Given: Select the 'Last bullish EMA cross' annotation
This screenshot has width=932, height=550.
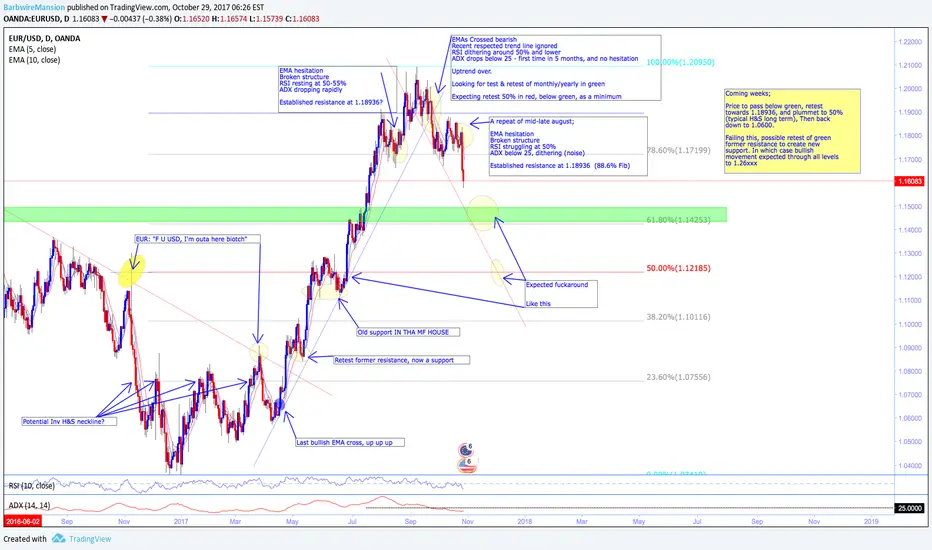Looking at the screenshot, I should coord(350,442).
